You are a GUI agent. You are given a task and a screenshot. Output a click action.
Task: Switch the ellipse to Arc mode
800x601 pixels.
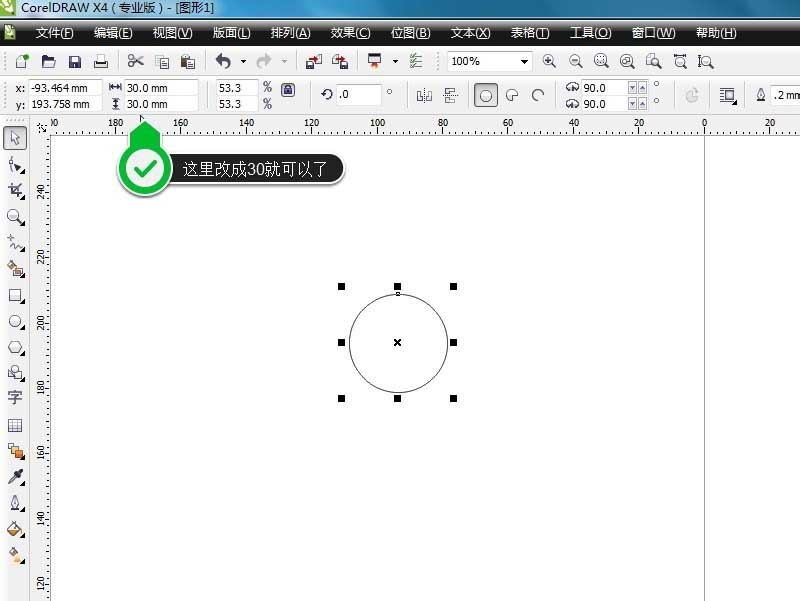(x=538, y=94)
